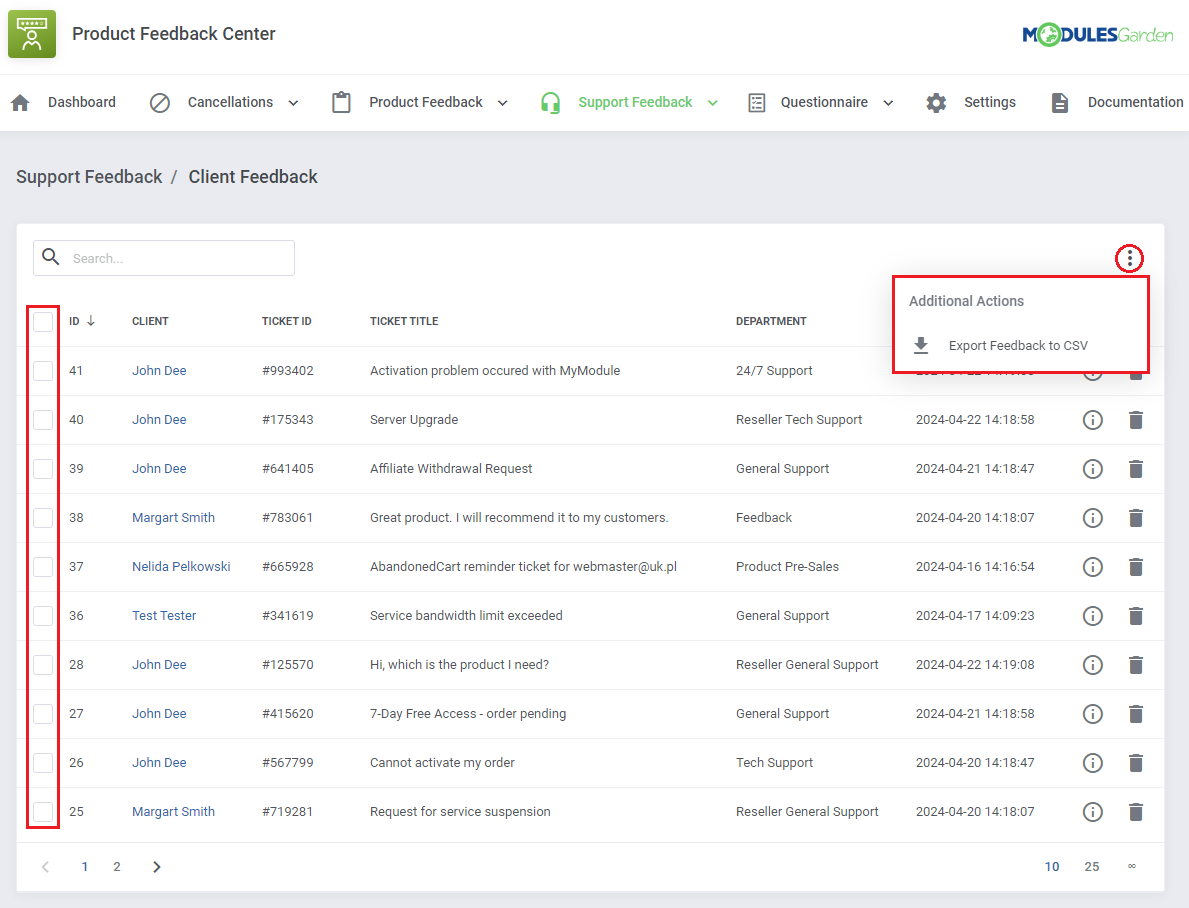Delete feedback row with ticket #567799
The image size is (1189, 908).
[x=1136, y=762]
